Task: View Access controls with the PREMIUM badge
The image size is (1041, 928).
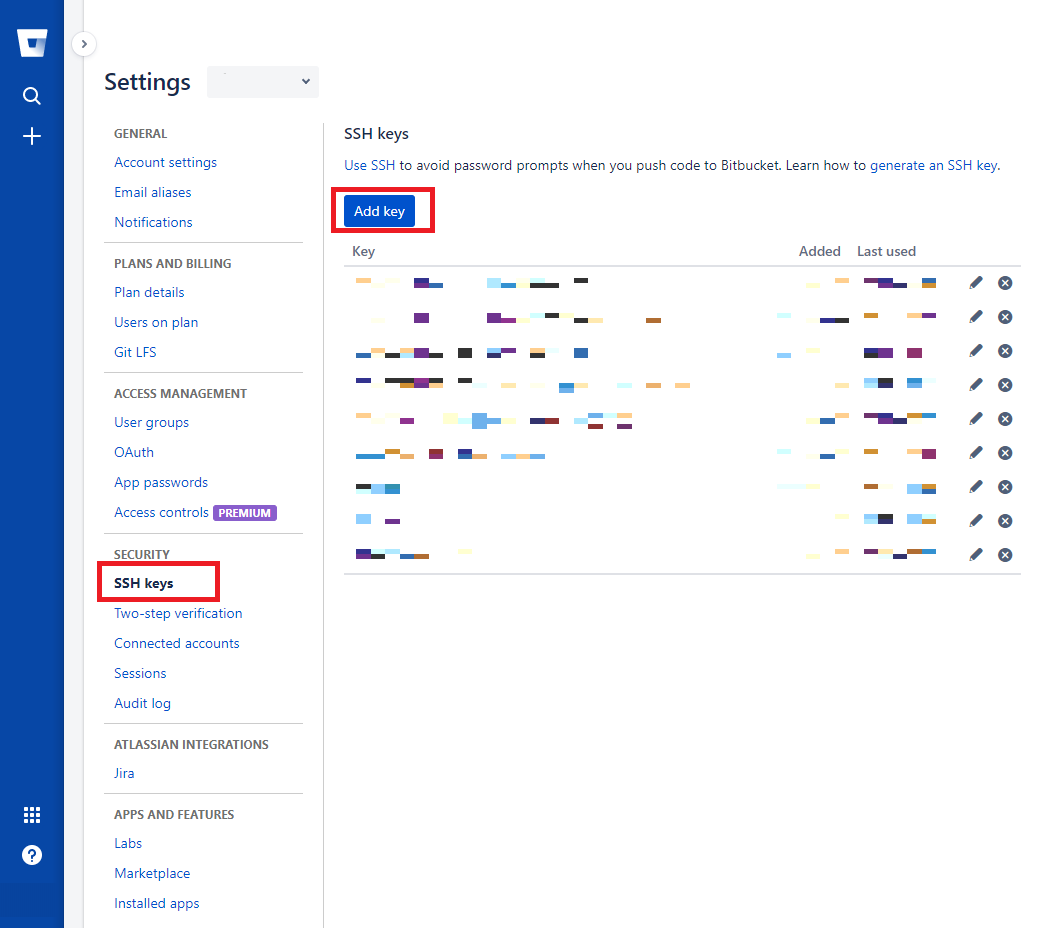Action: tap(161, 512)
